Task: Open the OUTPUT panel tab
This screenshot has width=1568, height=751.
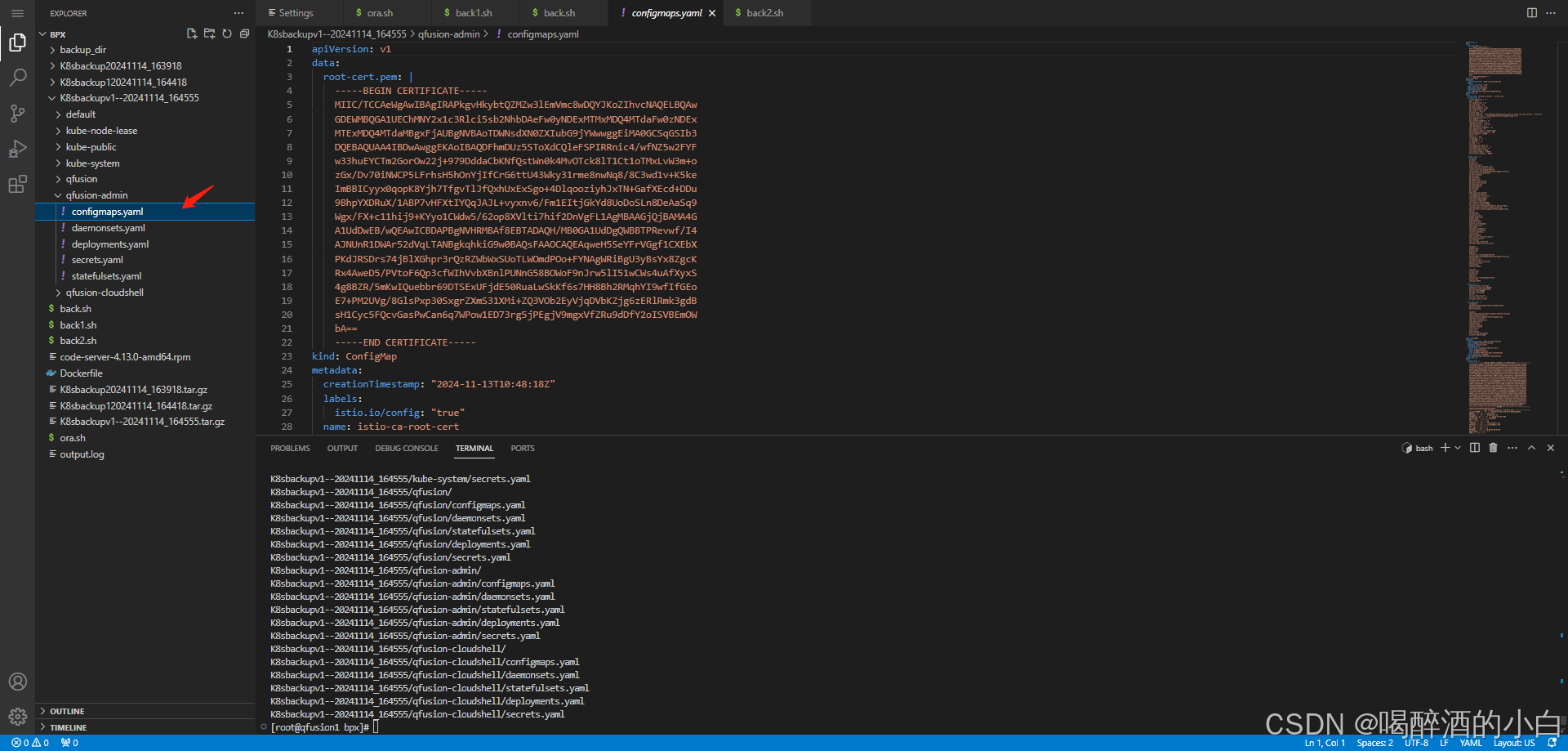Action: [342, 449]
